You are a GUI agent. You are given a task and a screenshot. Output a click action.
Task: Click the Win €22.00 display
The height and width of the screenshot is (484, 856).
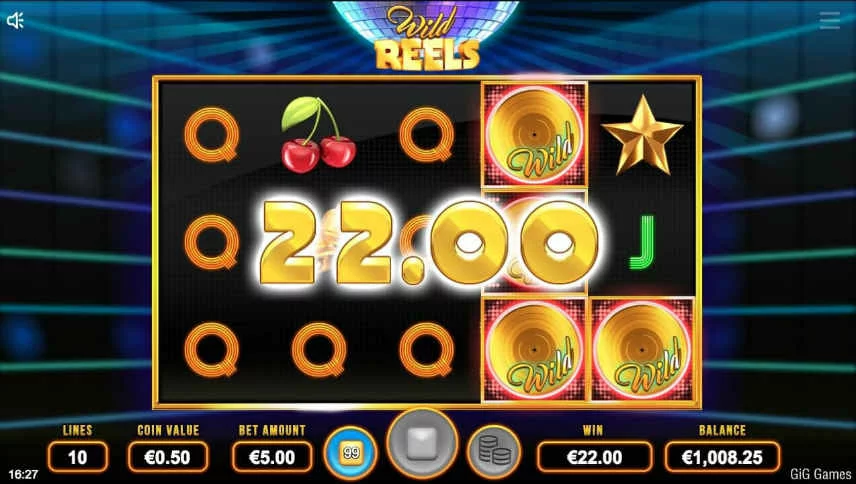pos(594,457)
